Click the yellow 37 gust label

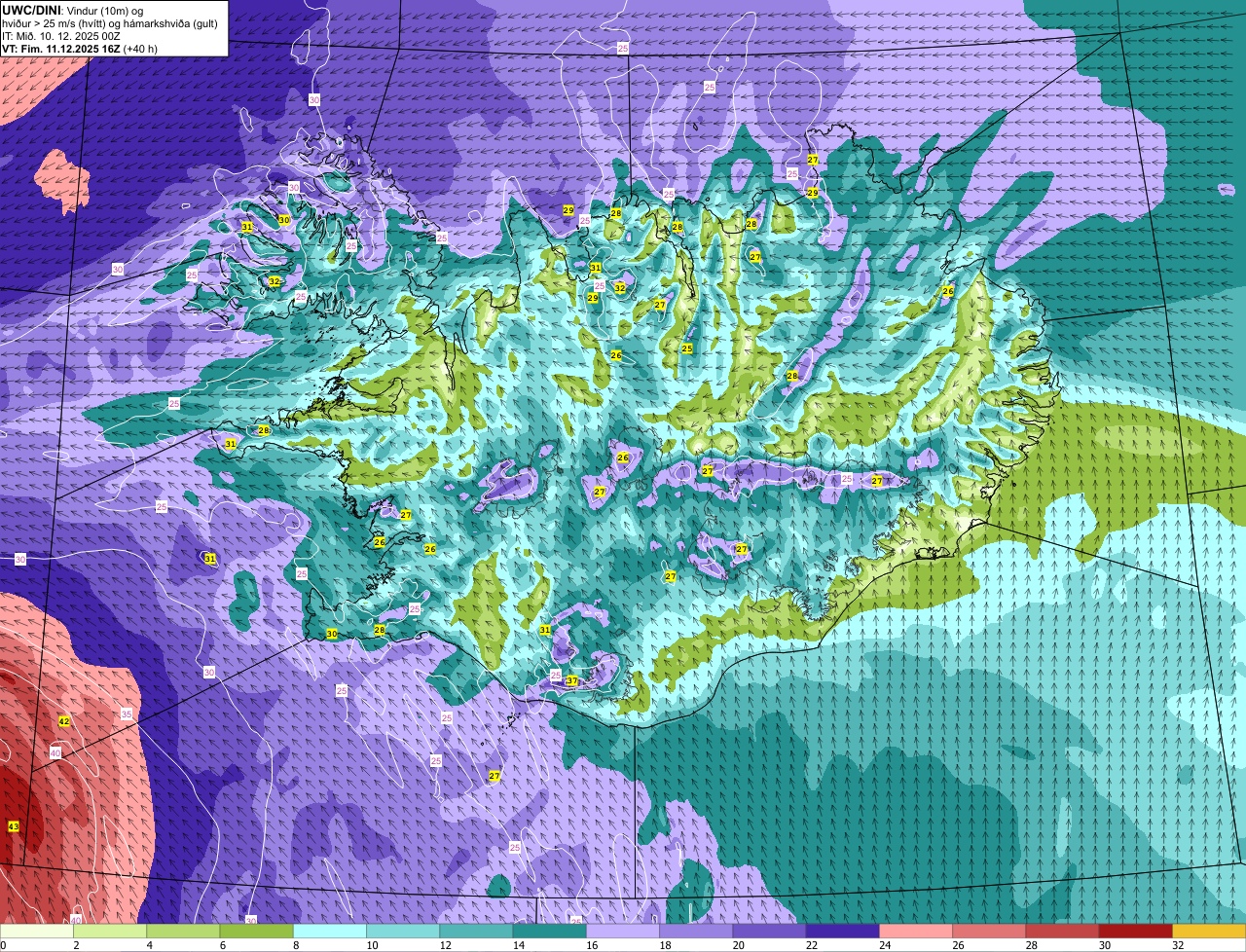click(x=572, y=681)
